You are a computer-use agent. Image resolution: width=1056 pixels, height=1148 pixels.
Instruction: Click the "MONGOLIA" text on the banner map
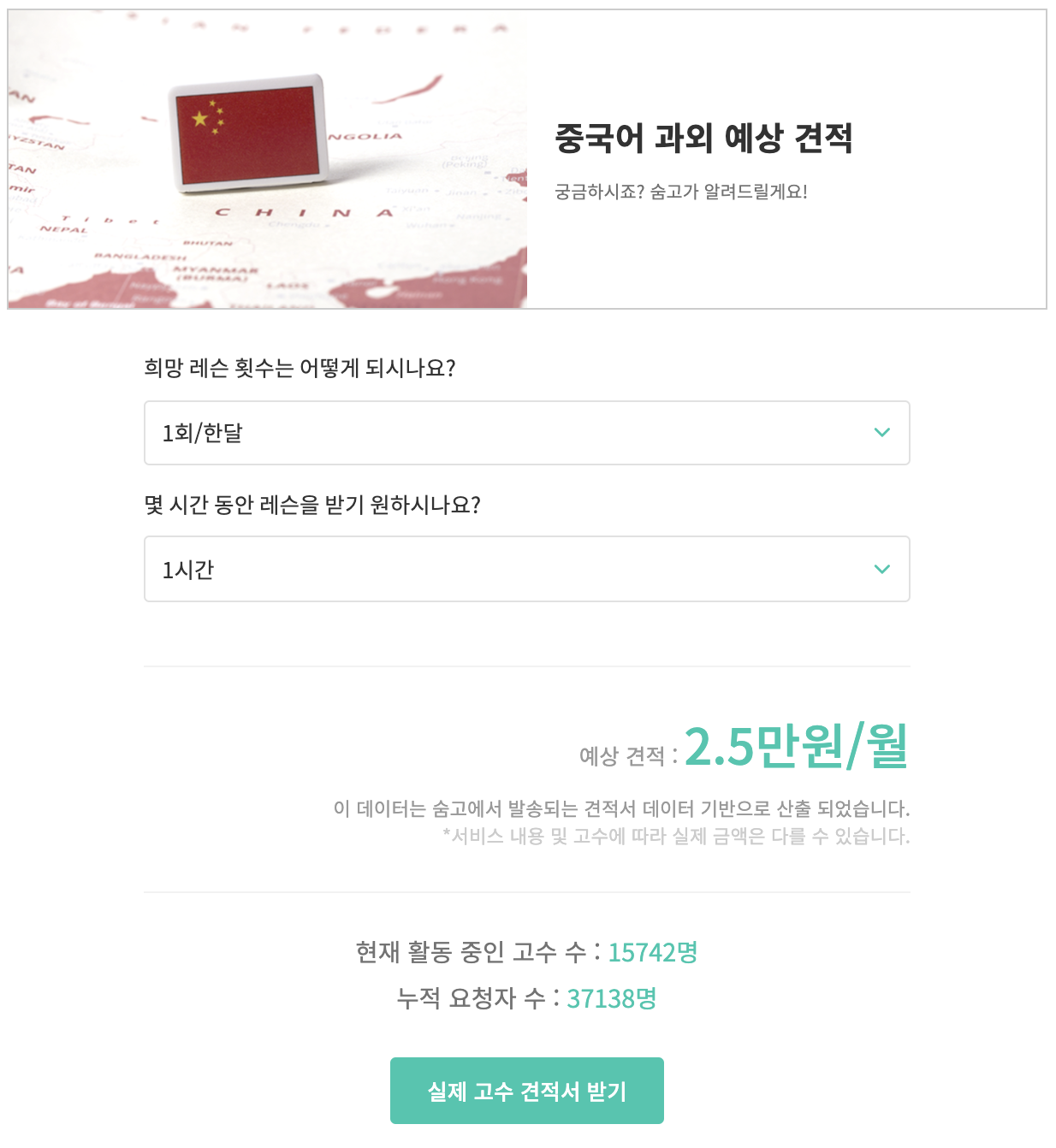366,137
